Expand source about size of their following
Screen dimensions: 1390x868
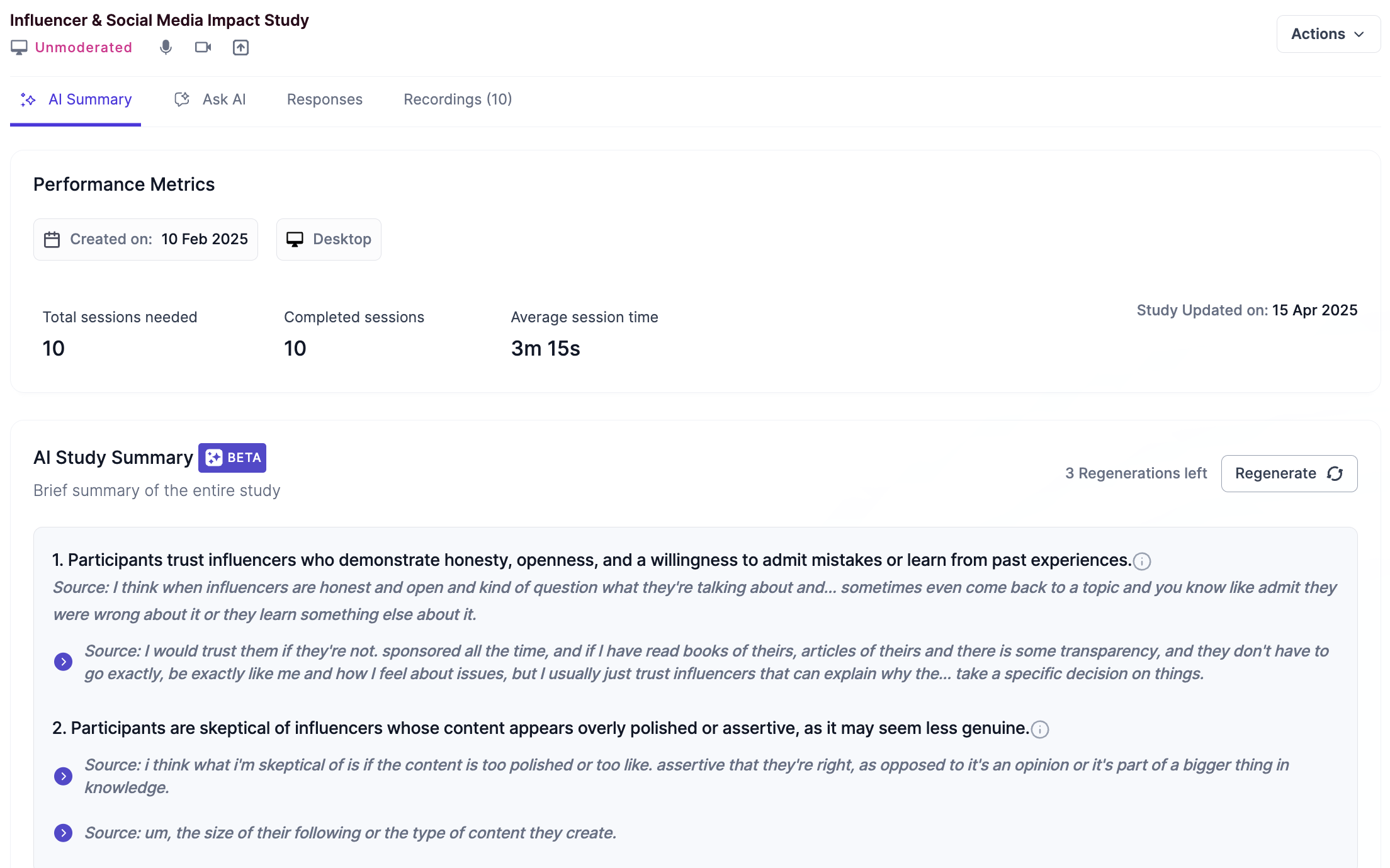(63, 833)
